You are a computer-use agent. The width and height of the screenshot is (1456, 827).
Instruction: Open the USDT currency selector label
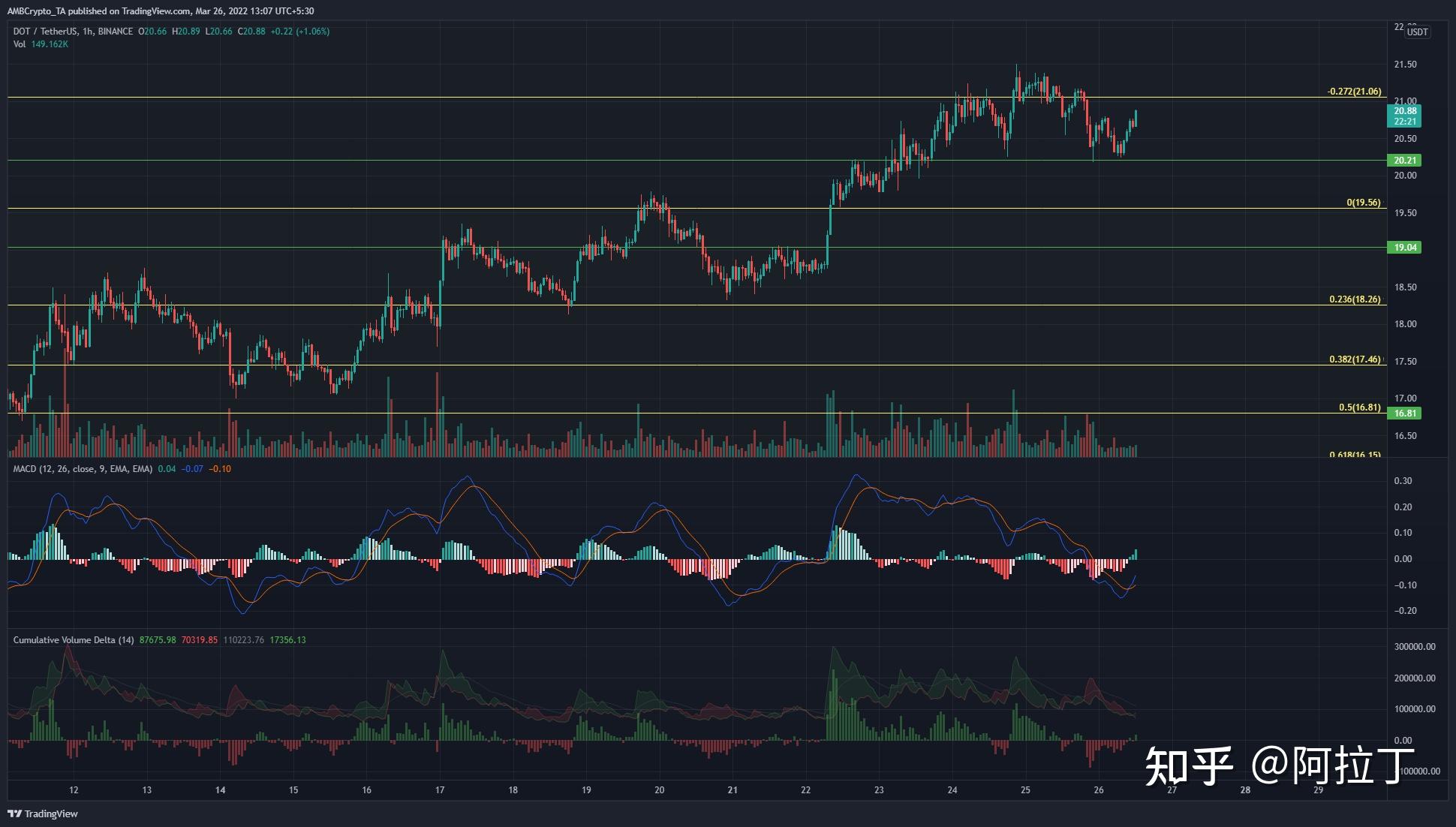tap(1417, 32)
